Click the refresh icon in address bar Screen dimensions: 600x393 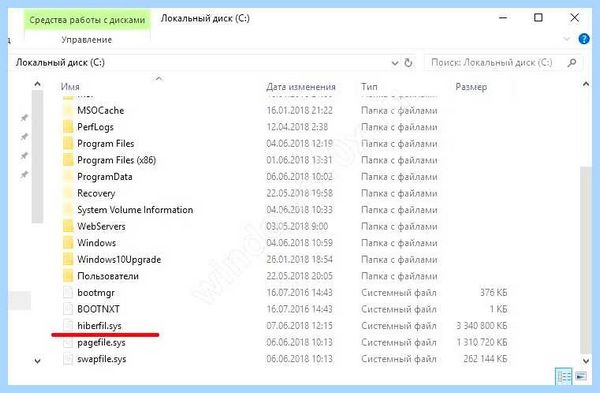click(408, 63)
